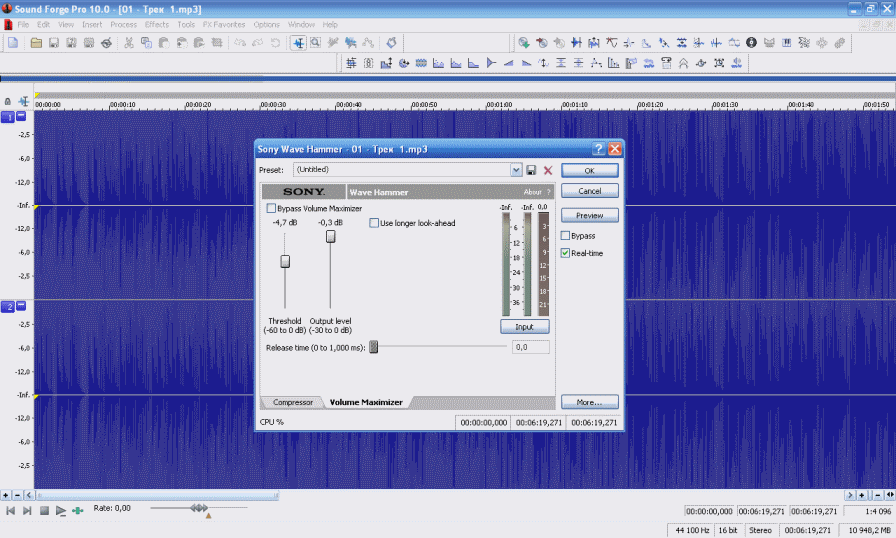Image resolution: width=896 pixels, height=538 pixels.
Task: Click Go to Start transport button
Action: 10,511
